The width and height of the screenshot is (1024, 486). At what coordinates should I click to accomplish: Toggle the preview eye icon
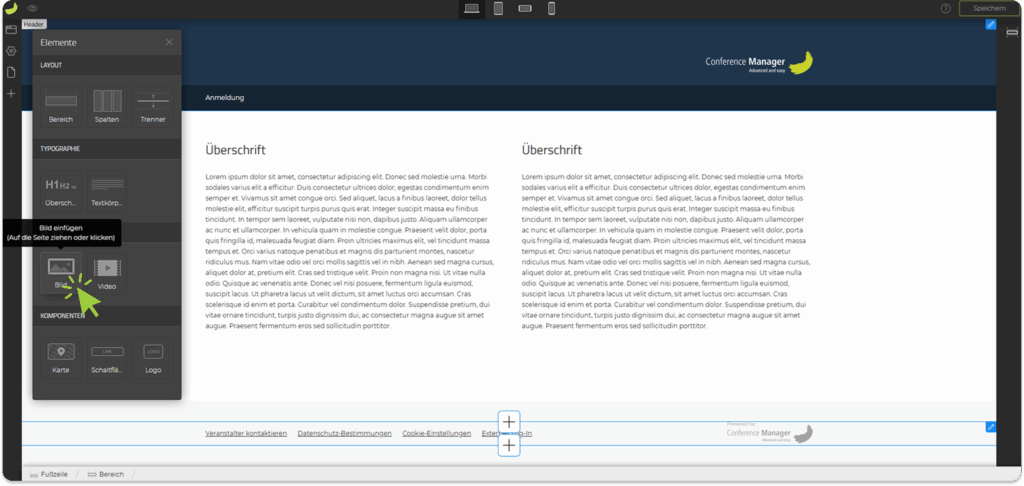tap(32, 8)
